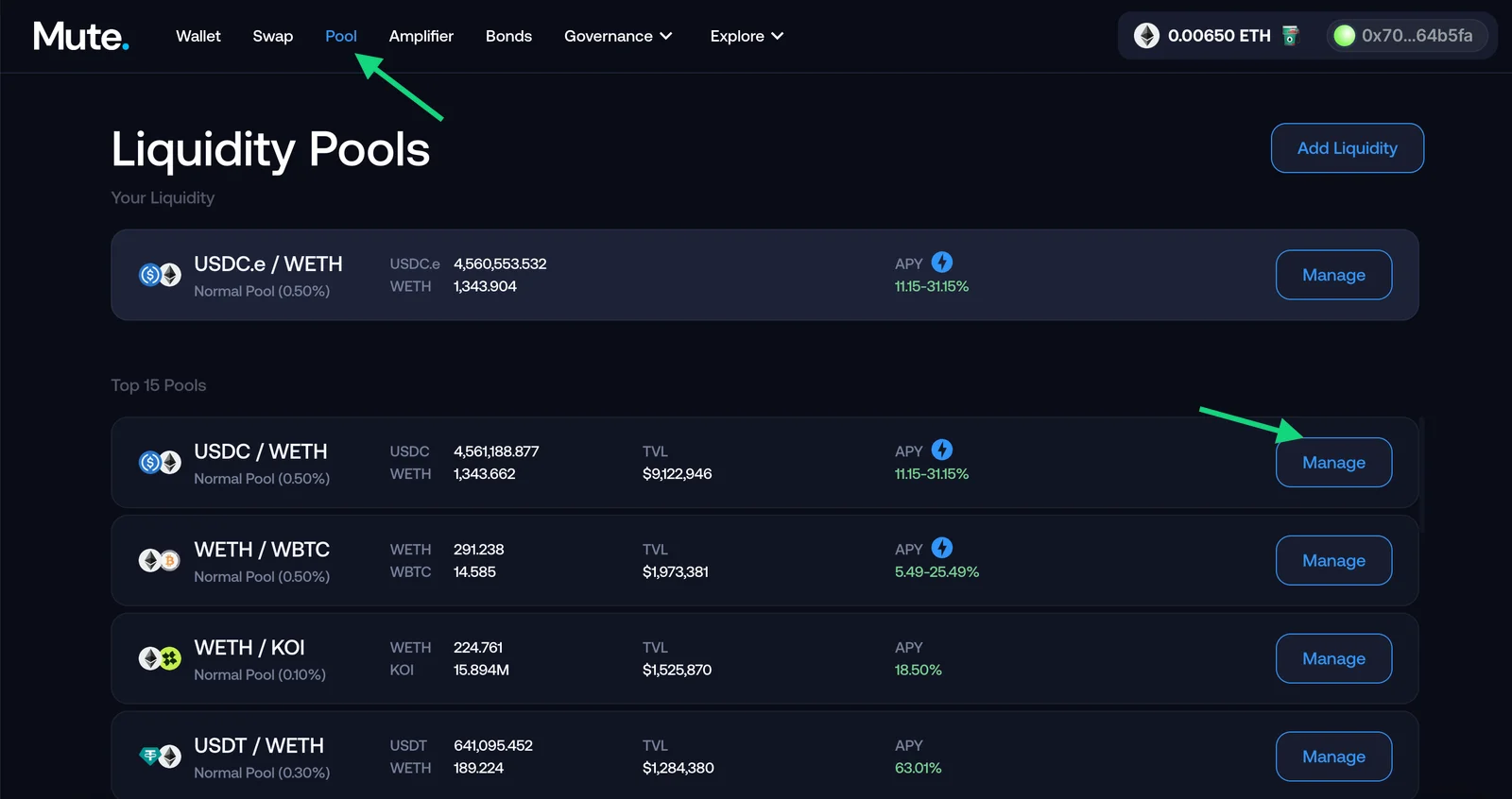
Task: Open the Wallet page
Action: coord(198,36)
